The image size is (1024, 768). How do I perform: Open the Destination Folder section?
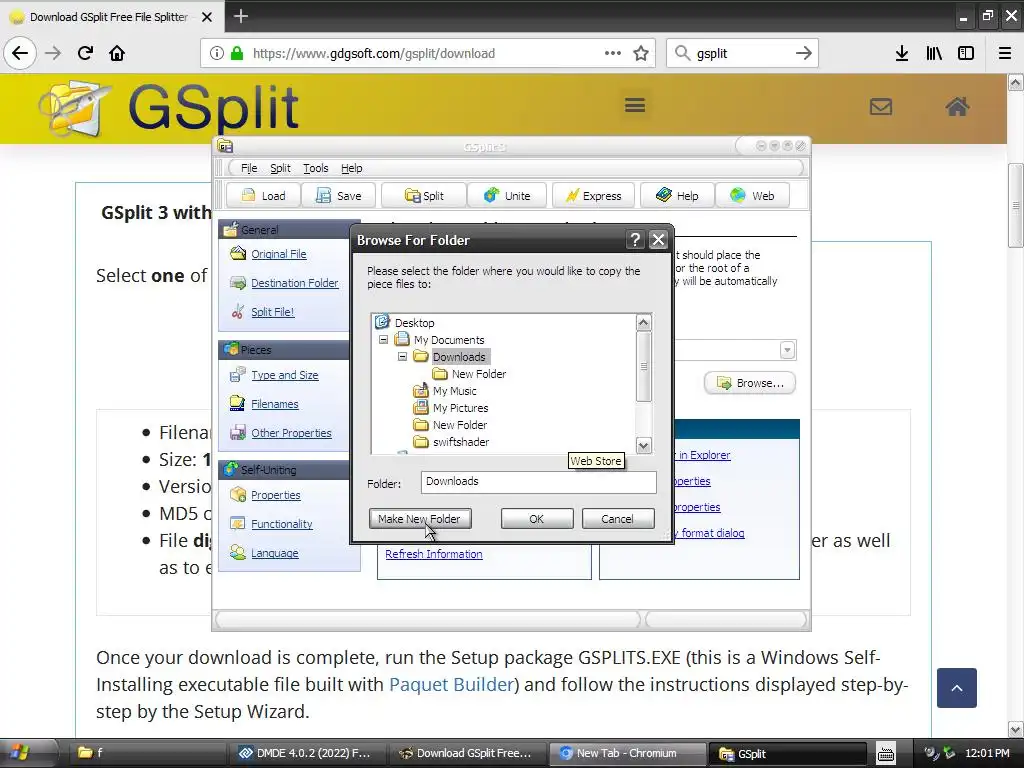tap(295, 283)
